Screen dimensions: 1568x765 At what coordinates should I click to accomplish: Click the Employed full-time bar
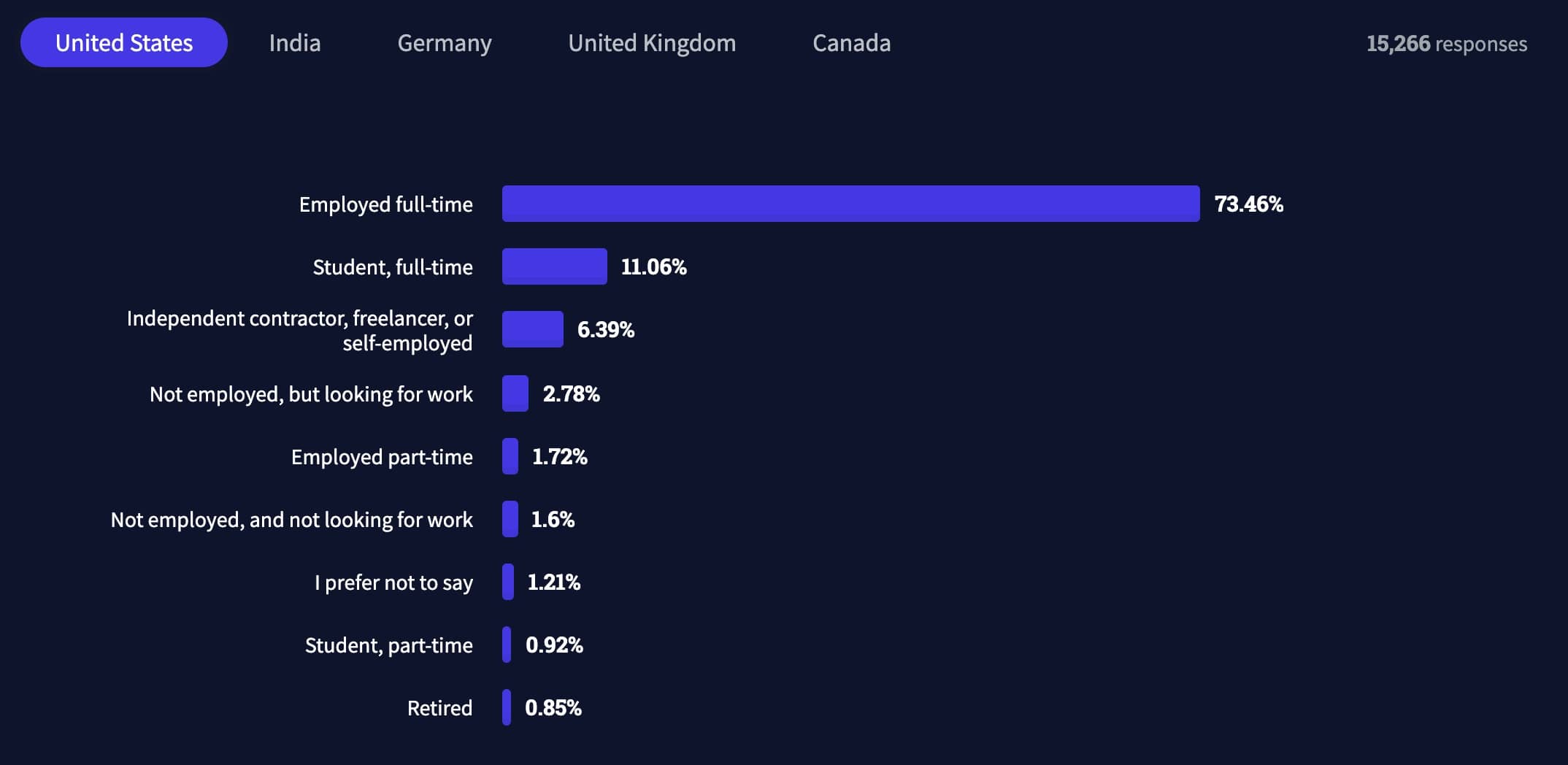pyautogui.click(x=850, y=204)
